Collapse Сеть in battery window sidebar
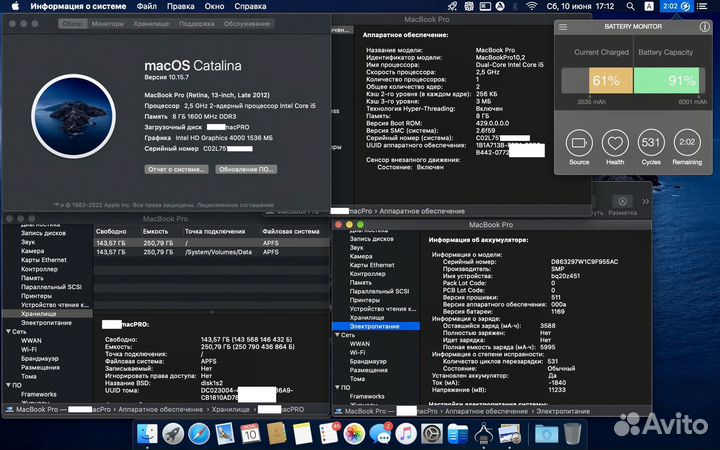Image resolution: width=720 pixels, height=450 pixels. [338, 335]
